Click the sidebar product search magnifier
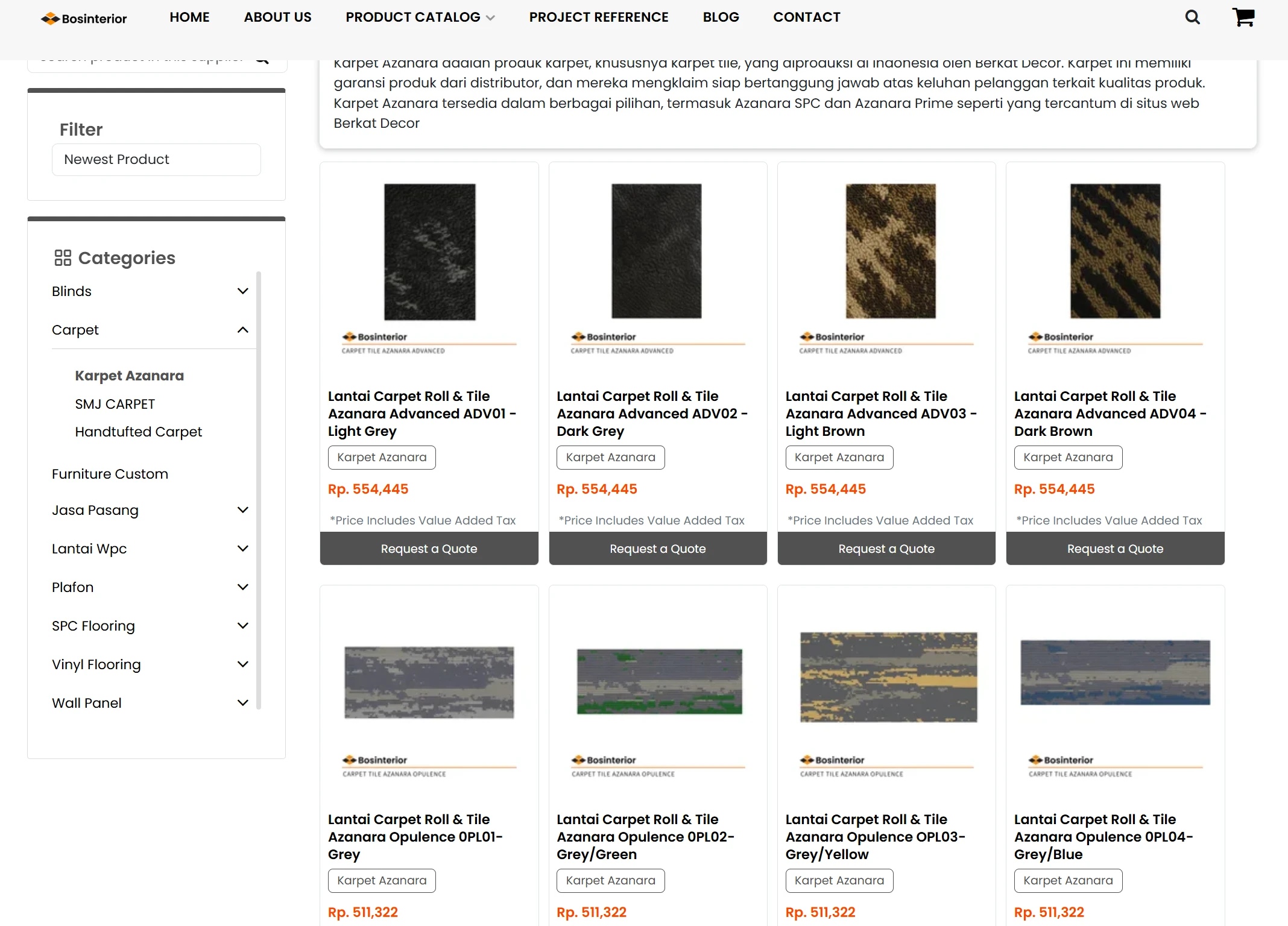 262,60
